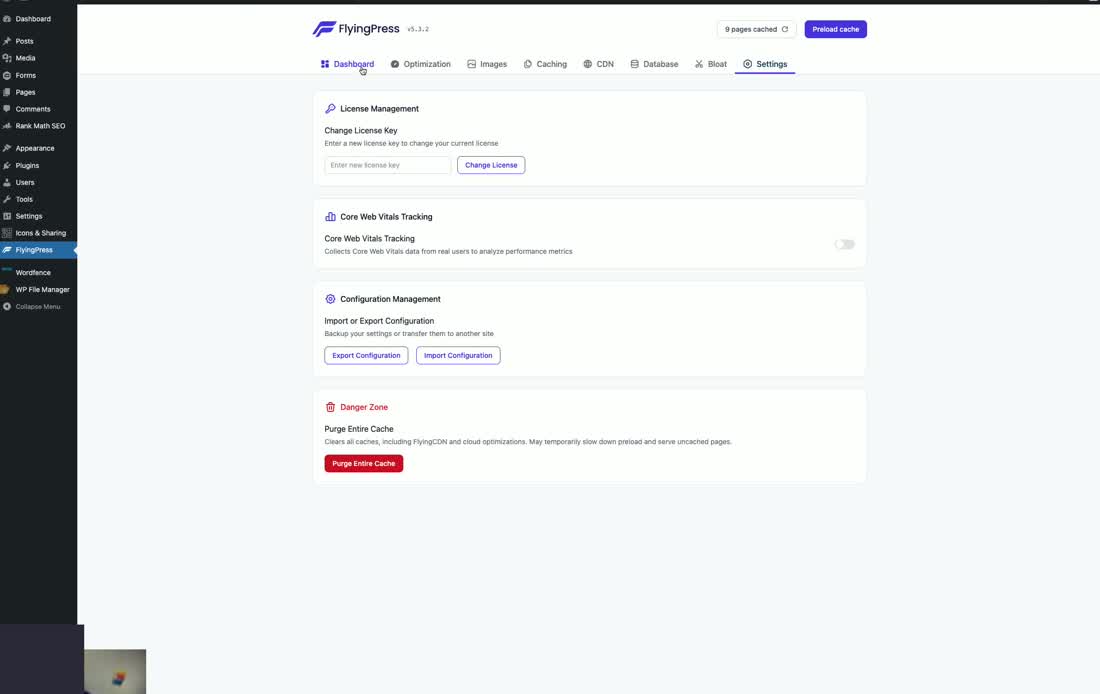Click the Caching tab icon
Screen dimensions: 1100x694
click(528, 64)
